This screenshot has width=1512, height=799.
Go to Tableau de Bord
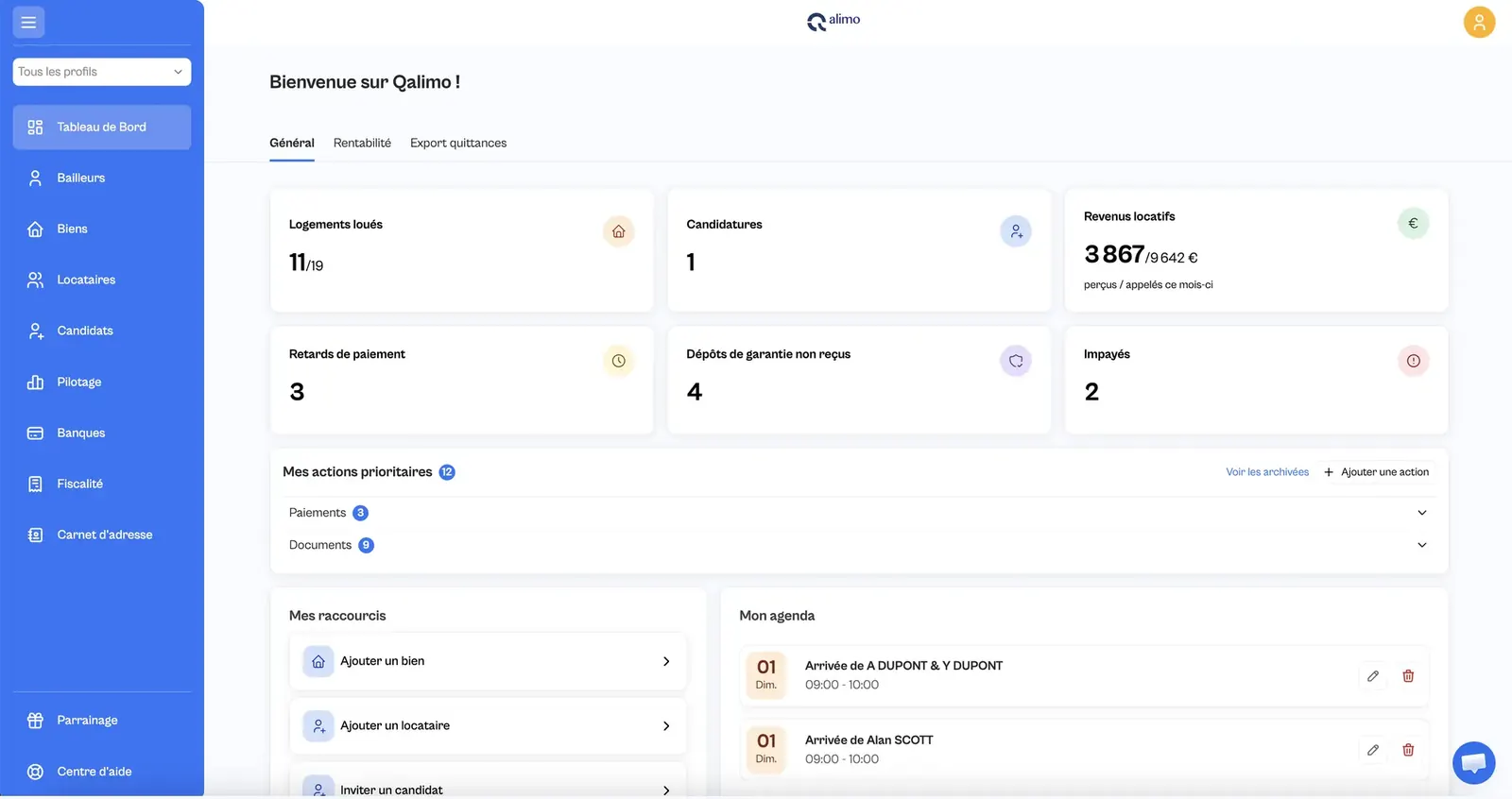102,127
